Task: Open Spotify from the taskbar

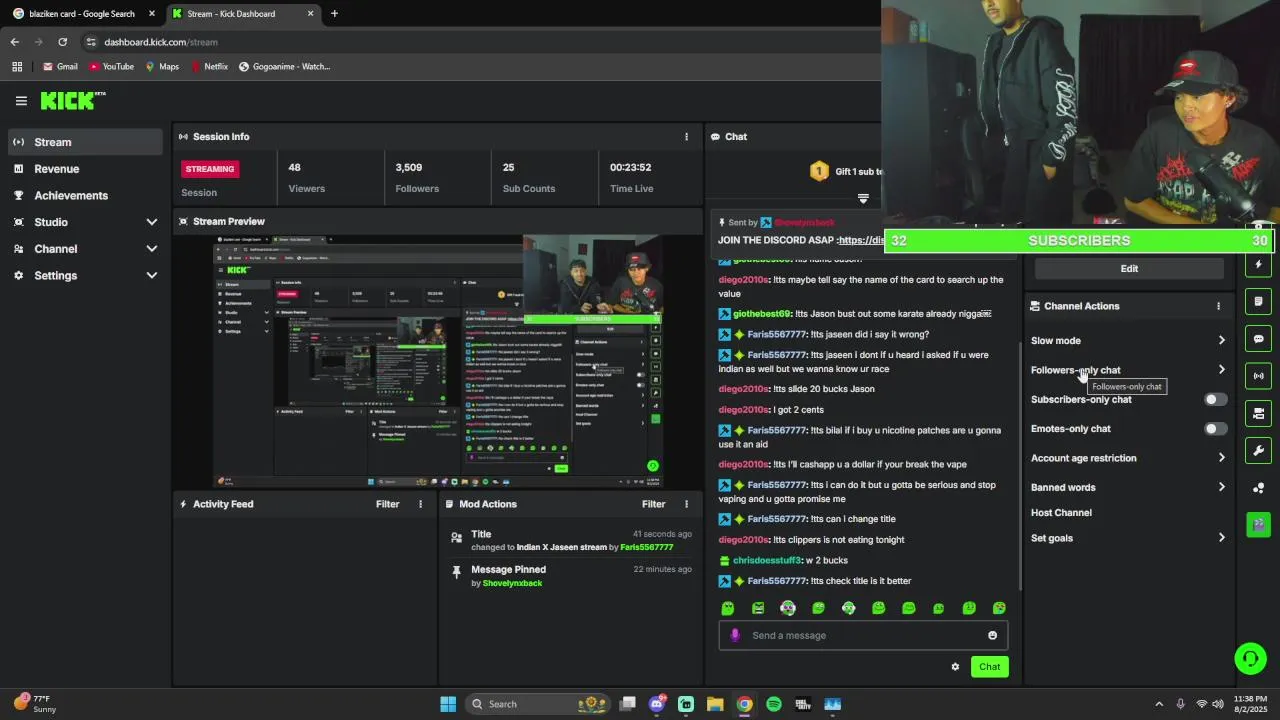Action: (x=774, y=704)
